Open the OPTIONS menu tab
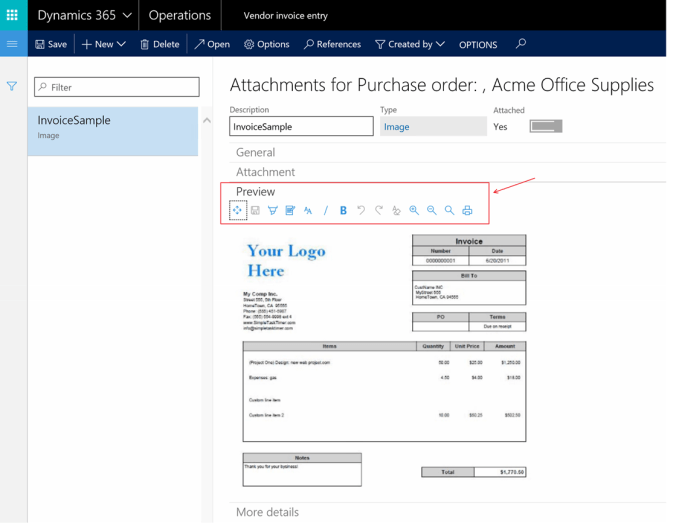This screenshot has height=523, width=676. [x=478, y=44]
